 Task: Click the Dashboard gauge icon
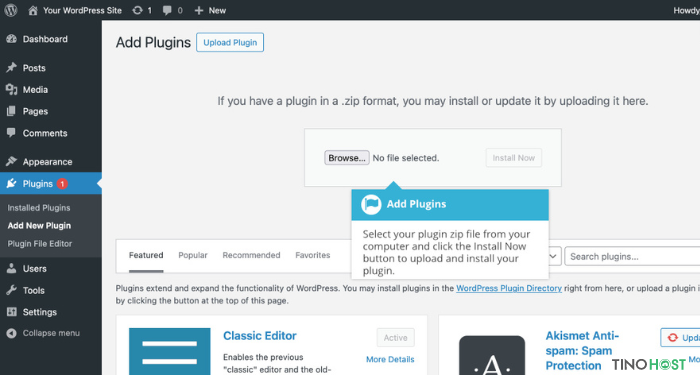[12, 39]
